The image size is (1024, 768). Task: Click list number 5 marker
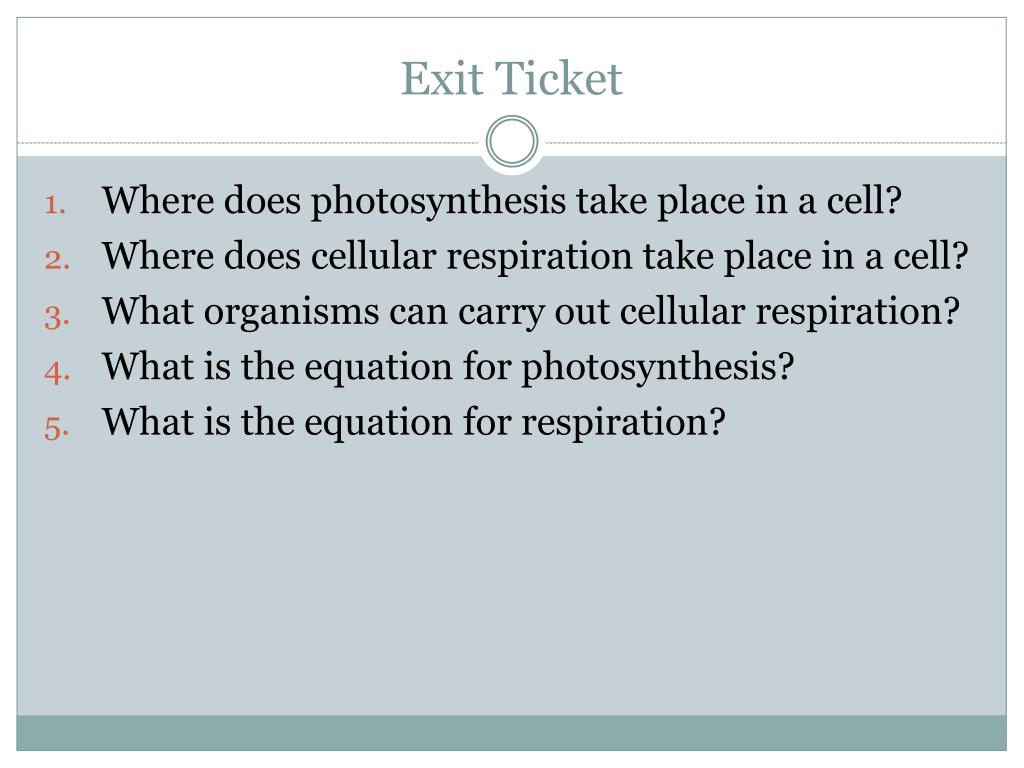pos(55,425)
